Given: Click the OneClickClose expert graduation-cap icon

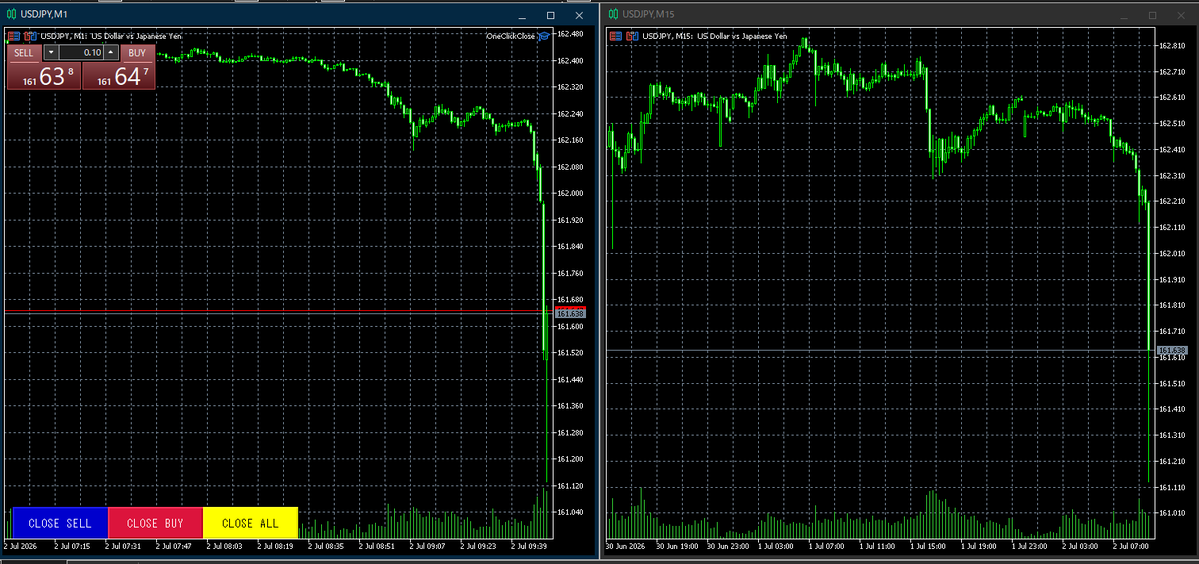Looking at the screenshot, I should tap(544, 36).
